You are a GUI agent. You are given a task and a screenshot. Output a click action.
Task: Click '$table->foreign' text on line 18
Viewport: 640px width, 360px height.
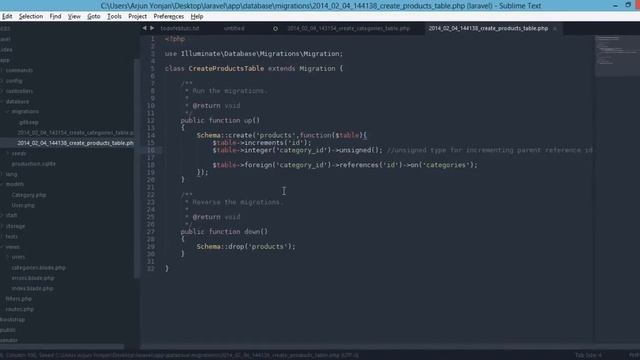[242, 165]
